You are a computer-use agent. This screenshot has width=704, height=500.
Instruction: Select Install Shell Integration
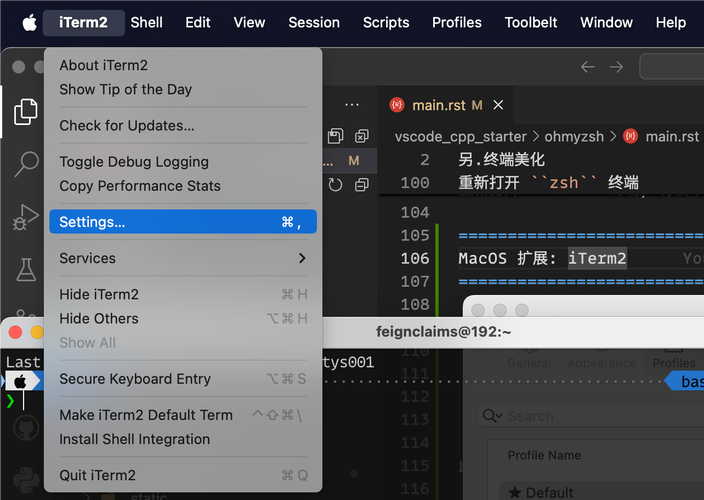click(183, 439)
